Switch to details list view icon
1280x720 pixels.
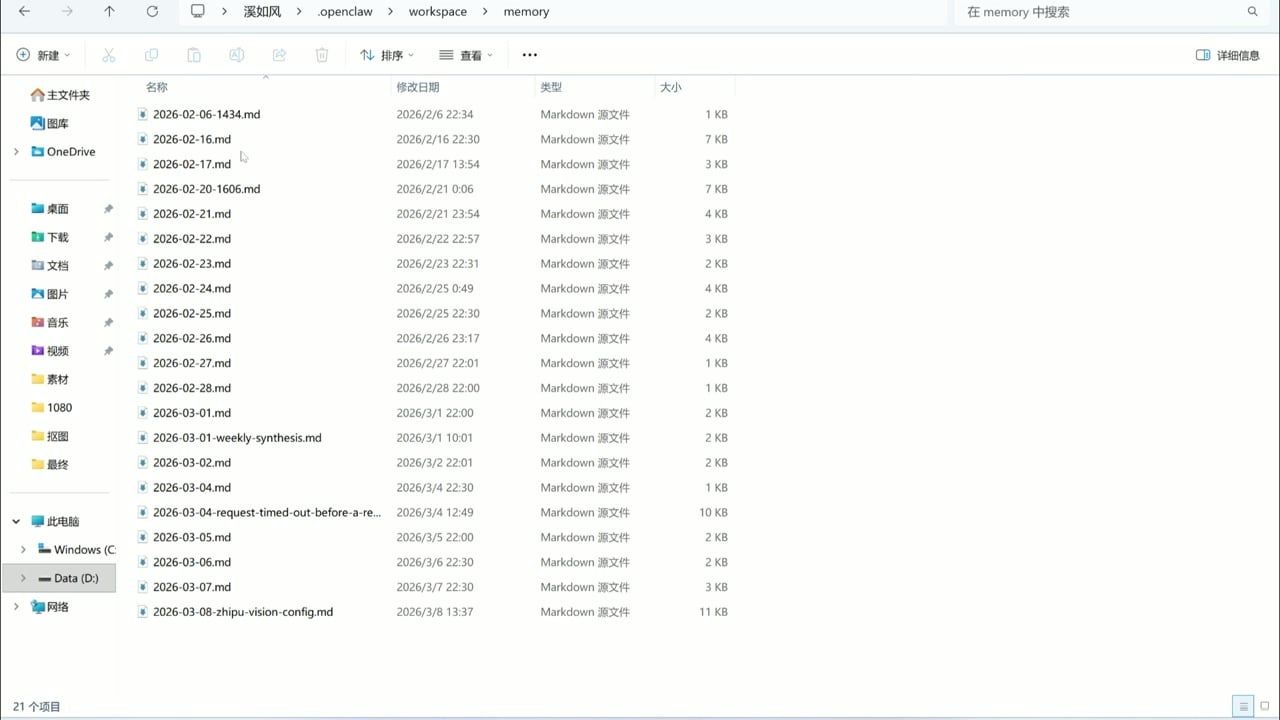pyautogui.click(x=1243, y=706)
